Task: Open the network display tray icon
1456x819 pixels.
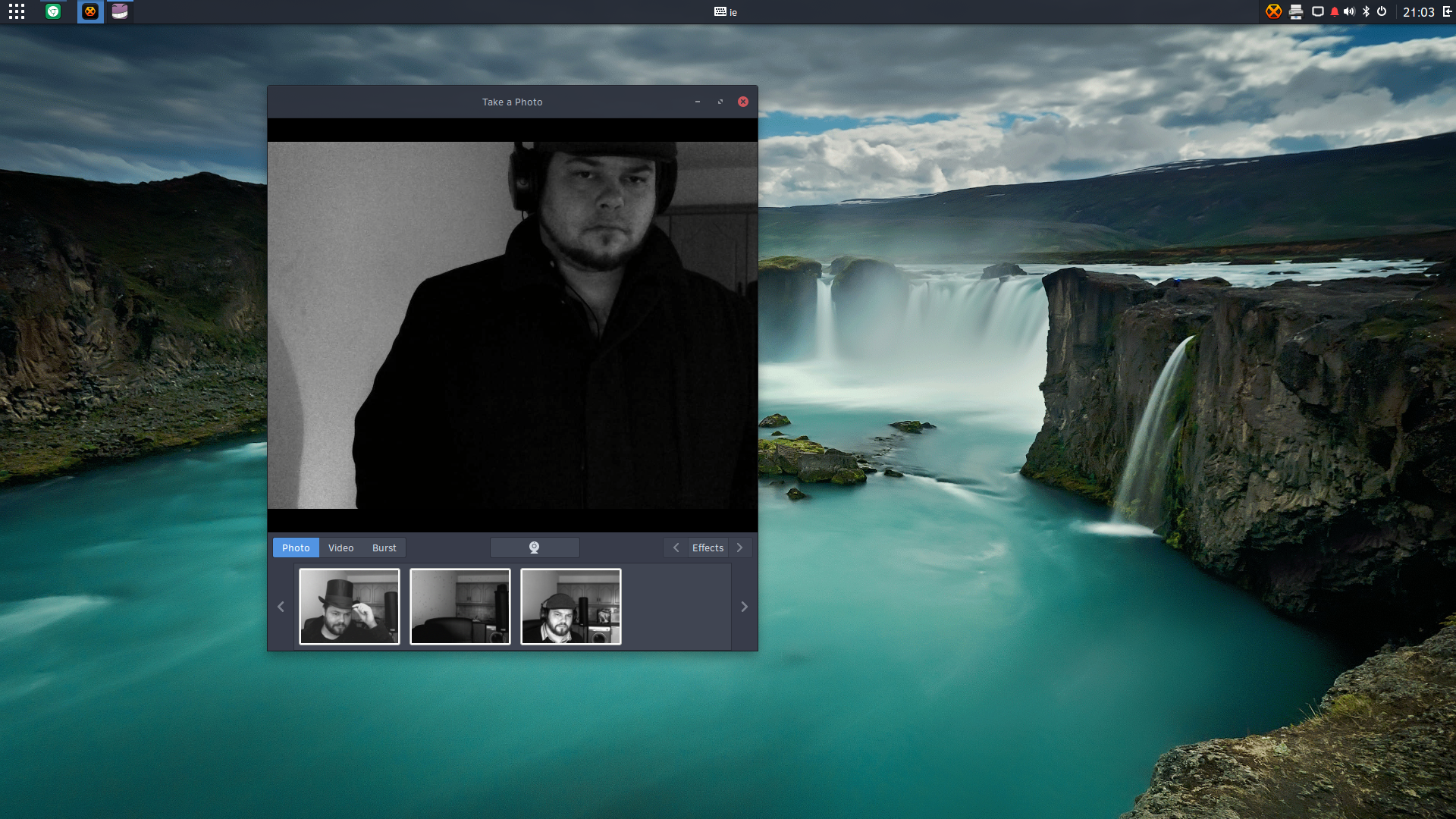Action: coord(1318,11)
